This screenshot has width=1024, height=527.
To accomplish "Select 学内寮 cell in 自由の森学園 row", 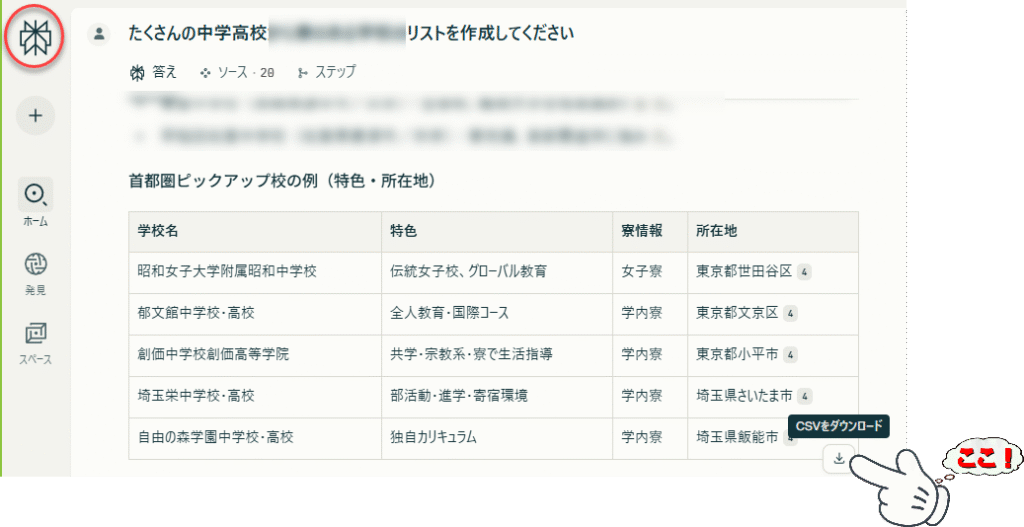I will point(650,438).
